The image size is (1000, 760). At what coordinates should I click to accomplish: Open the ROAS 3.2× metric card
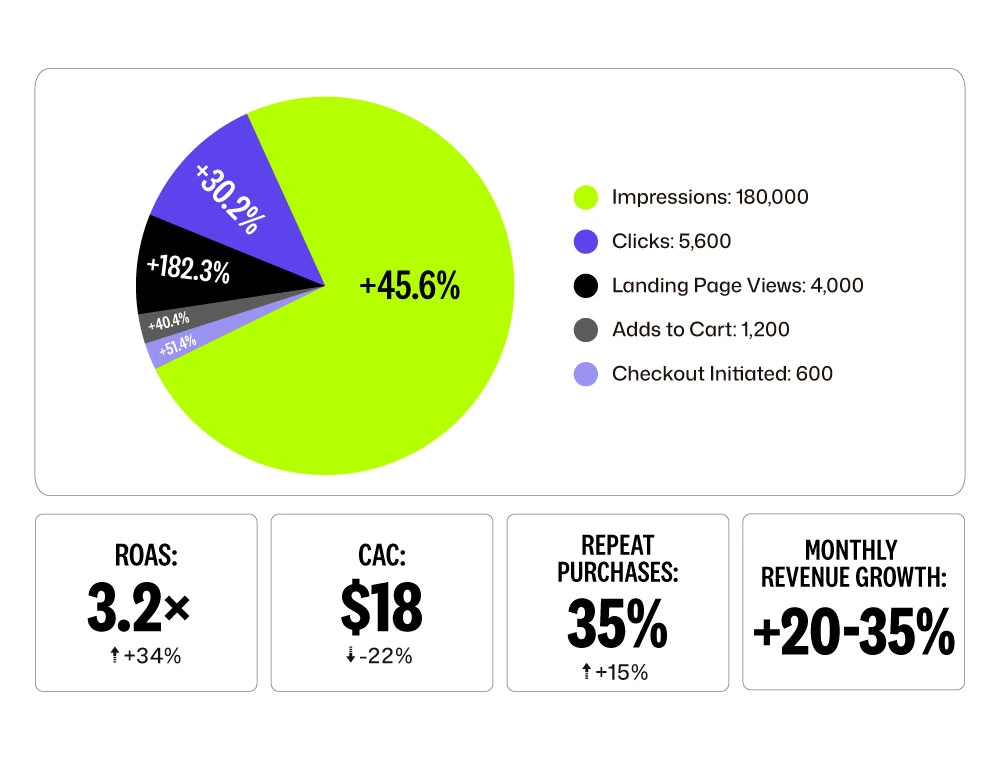pyautogui.click(x=146, y=602)
